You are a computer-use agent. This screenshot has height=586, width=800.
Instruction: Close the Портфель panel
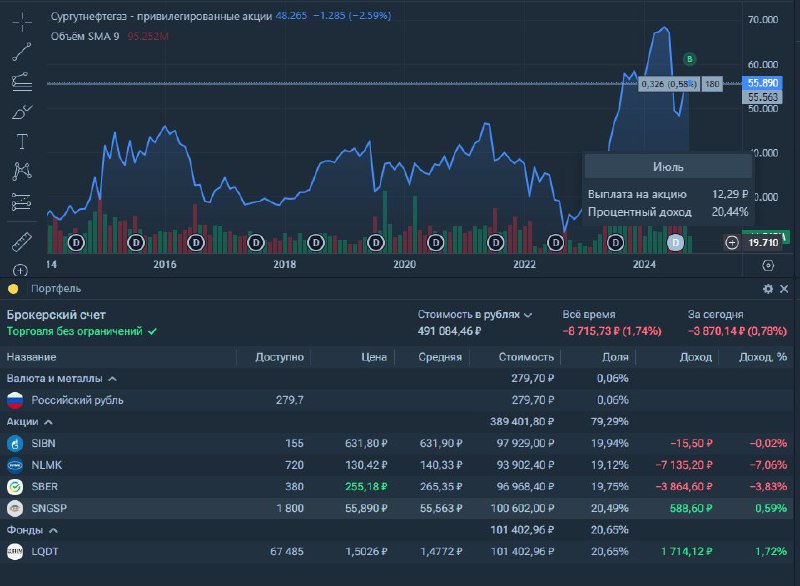pyautogui.click(x=784, y=289)
